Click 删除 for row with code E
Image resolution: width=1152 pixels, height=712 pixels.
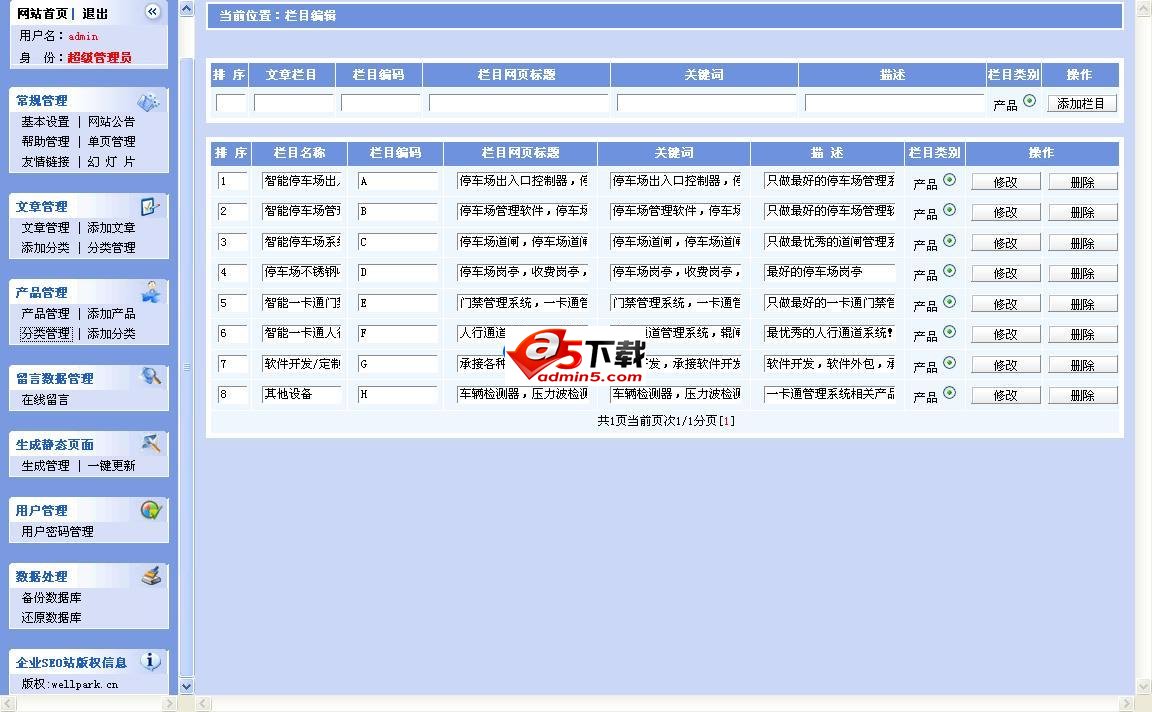tap(1082, 304)
